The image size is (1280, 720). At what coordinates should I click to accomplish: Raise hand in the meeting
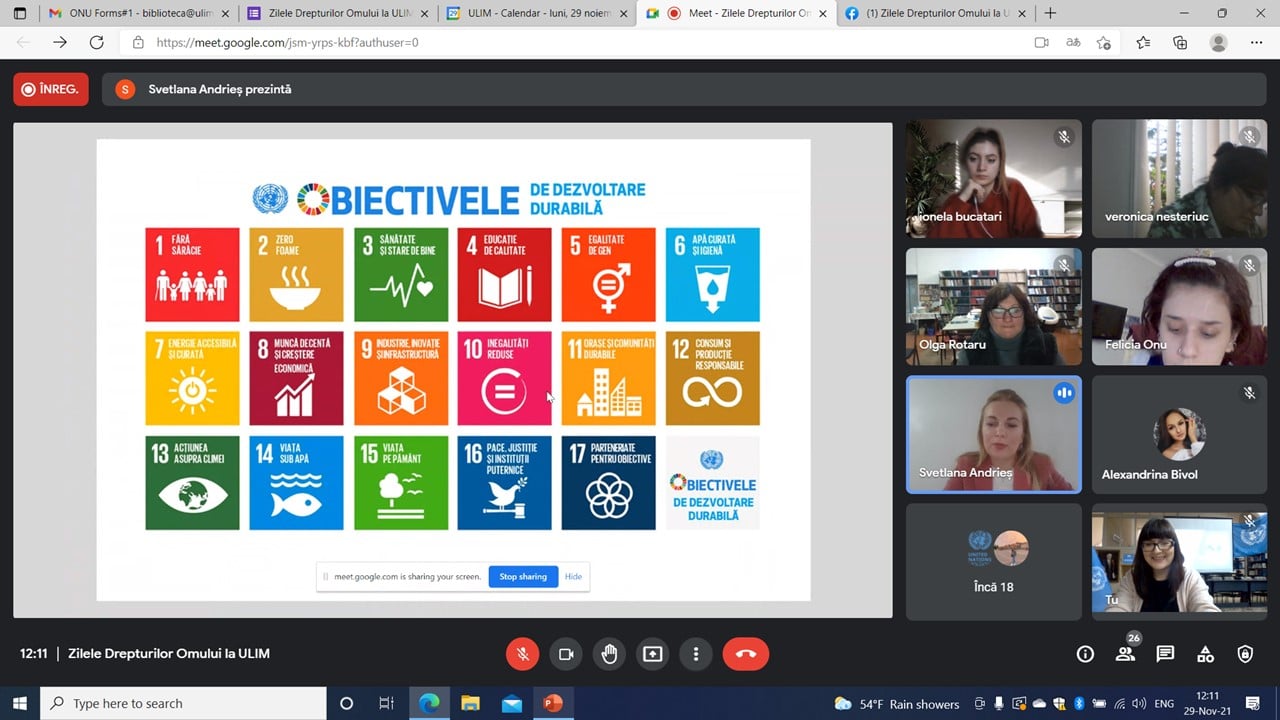click(x=609, y=654)
